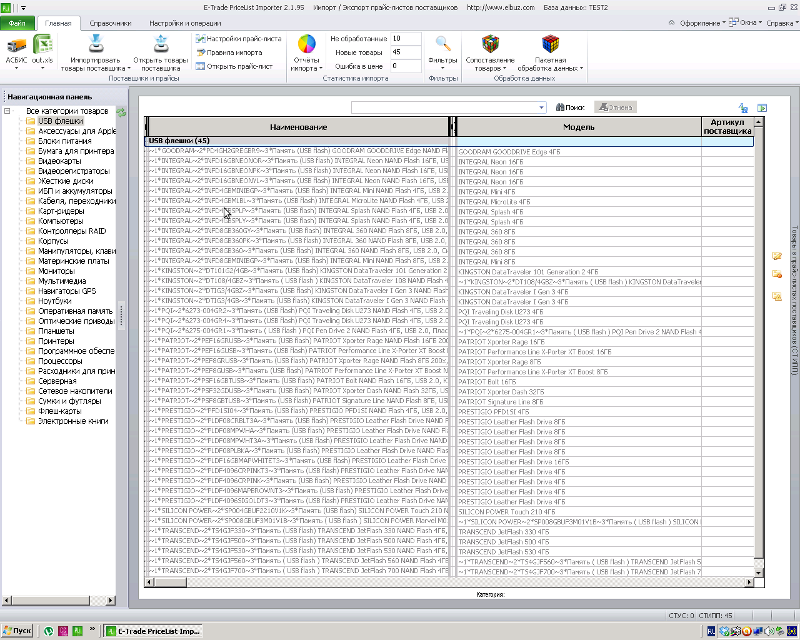Open the Окна dropdown menu

745,23
